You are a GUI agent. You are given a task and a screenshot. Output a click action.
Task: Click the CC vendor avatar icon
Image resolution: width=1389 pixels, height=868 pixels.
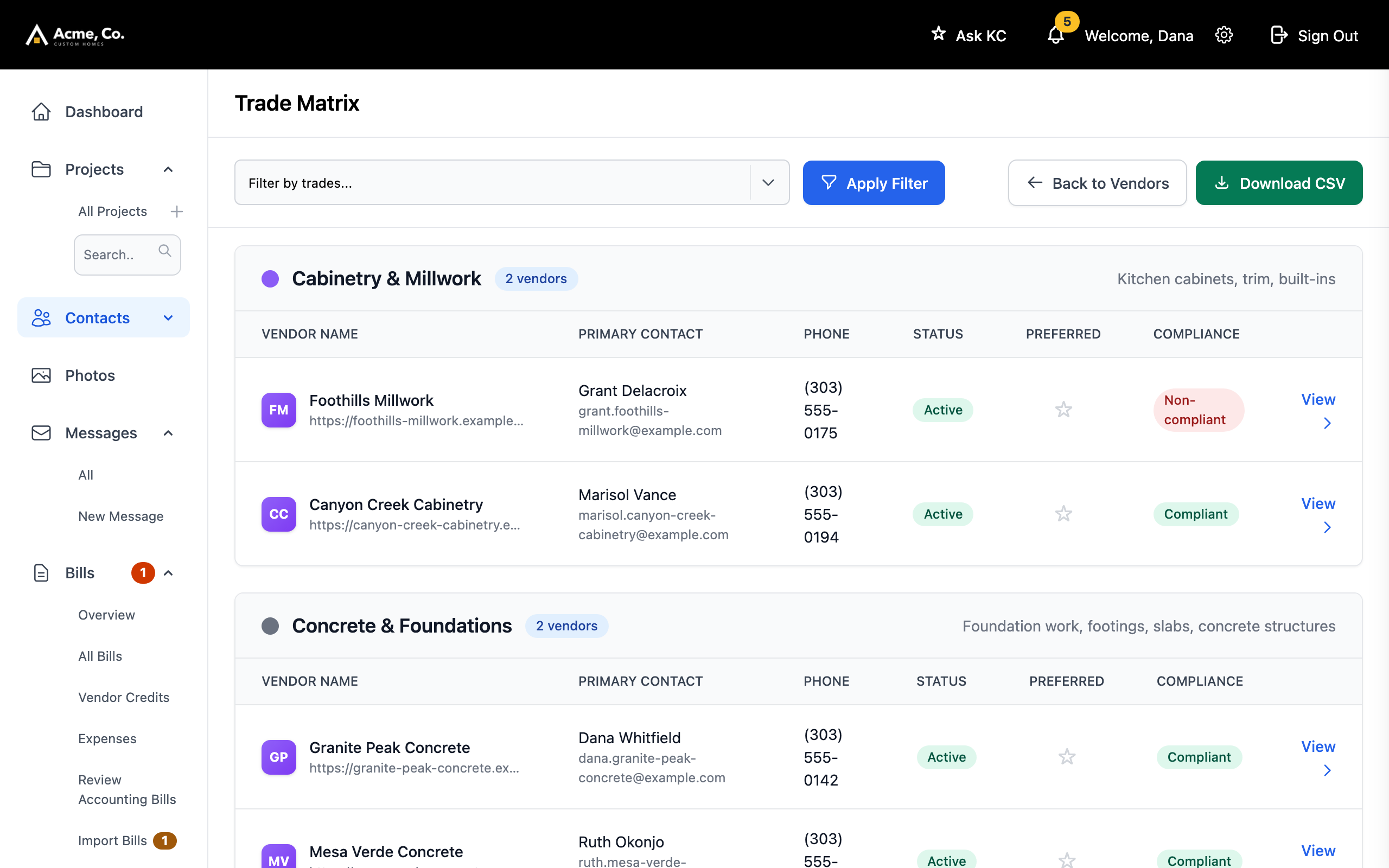point(279,514)
